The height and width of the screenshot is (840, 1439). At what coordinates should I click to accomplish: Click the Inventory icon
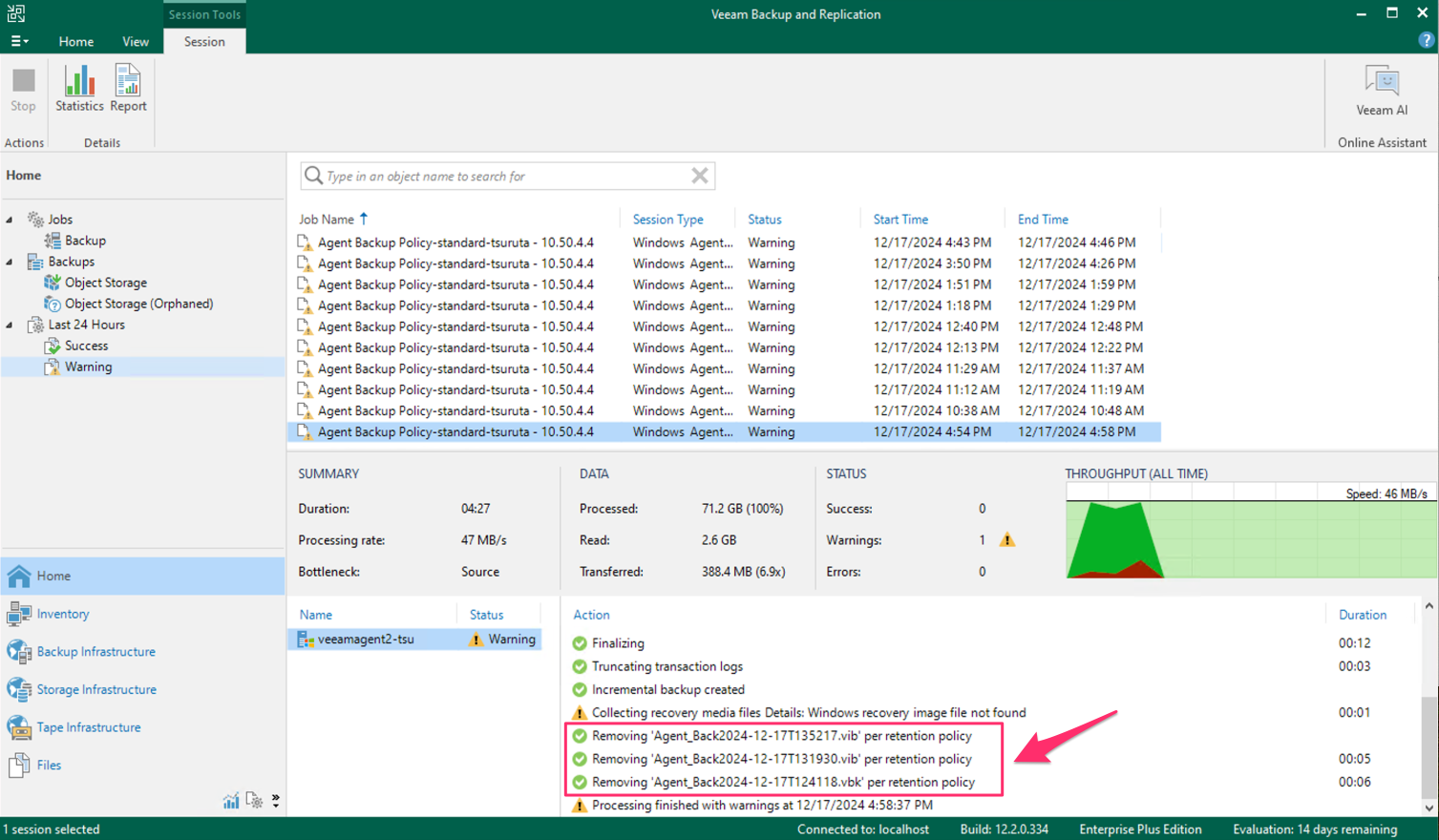pyautogui.click(x=19, y=614)
